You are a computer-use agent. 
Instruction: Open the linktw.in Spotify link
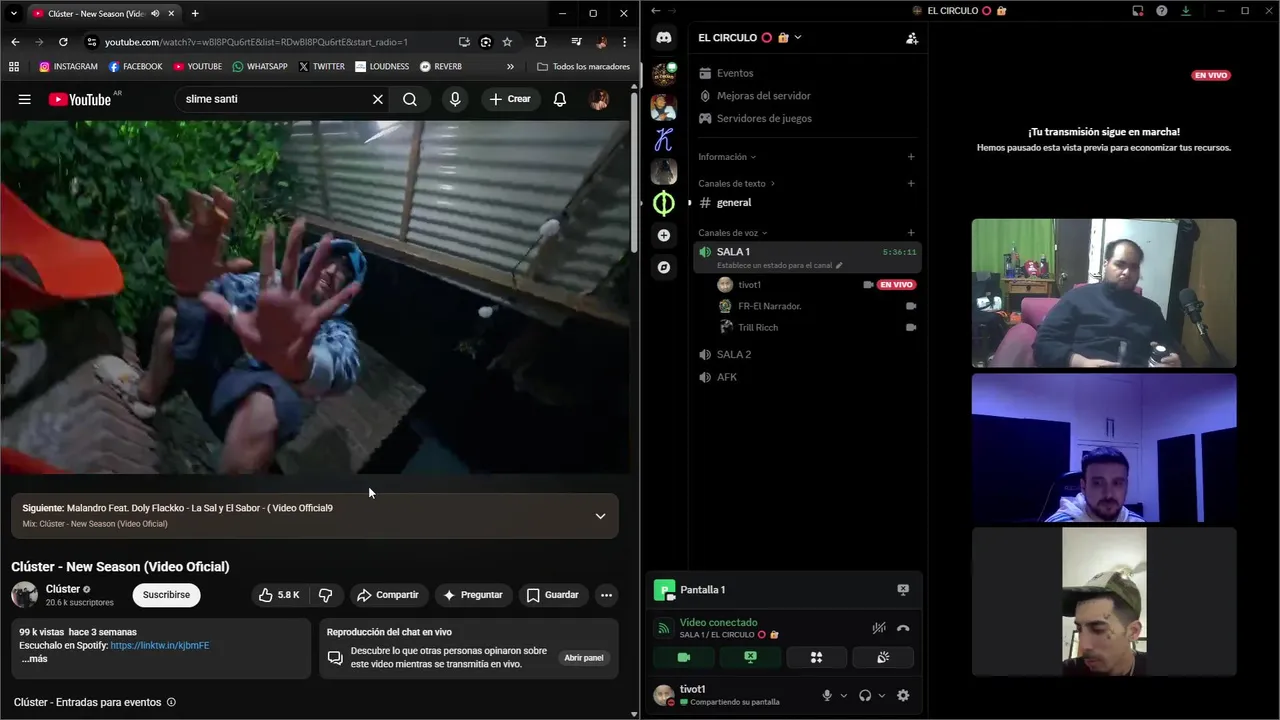(160, 646)
